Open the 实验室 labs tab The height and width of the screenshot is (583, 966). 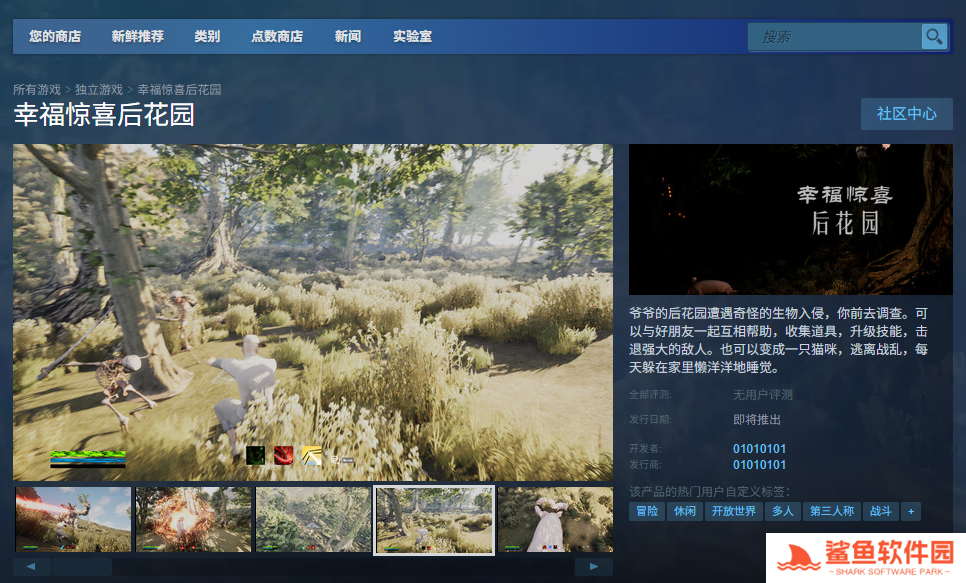[x=412, y=37]
